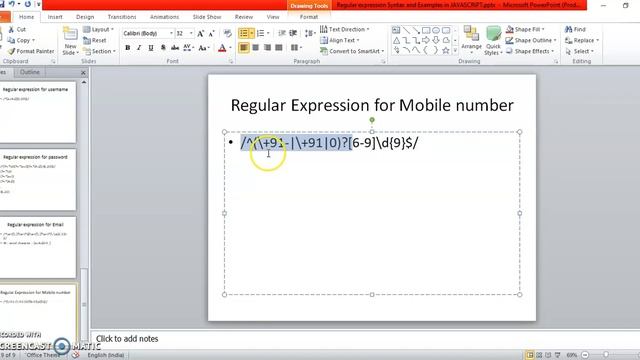Toggle text shadow
The image size is (640, 360).
tap(163, 48)
